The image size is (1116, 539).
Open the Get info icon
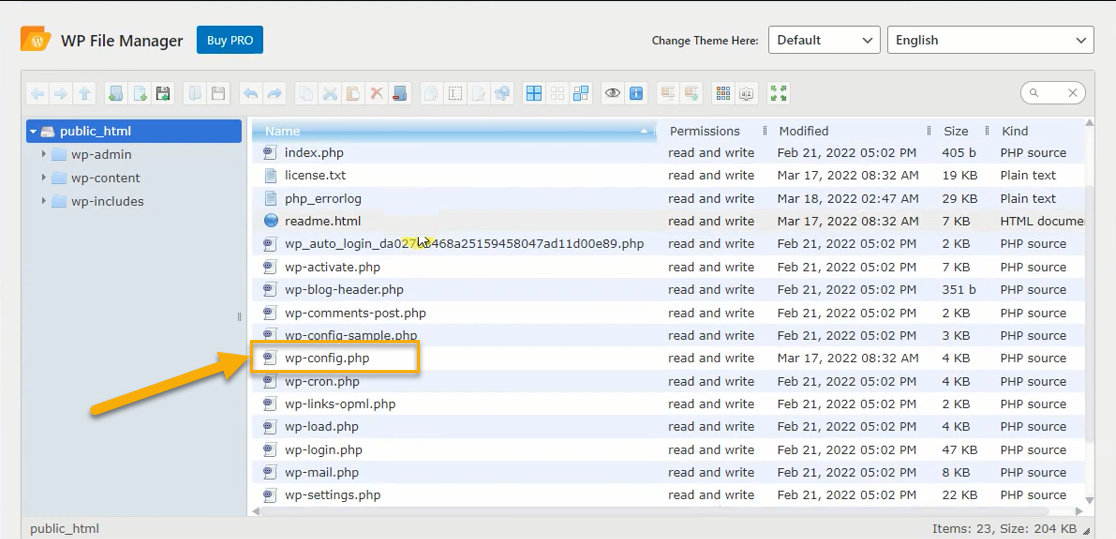click(x=636, y=93)
